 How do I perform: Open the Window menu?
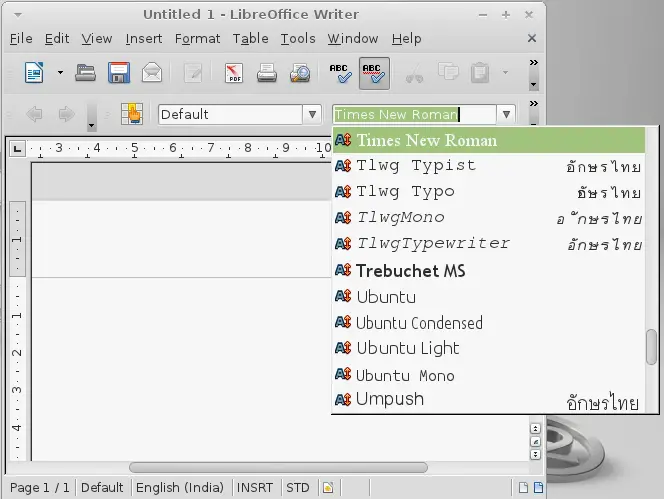pos(352,39)
